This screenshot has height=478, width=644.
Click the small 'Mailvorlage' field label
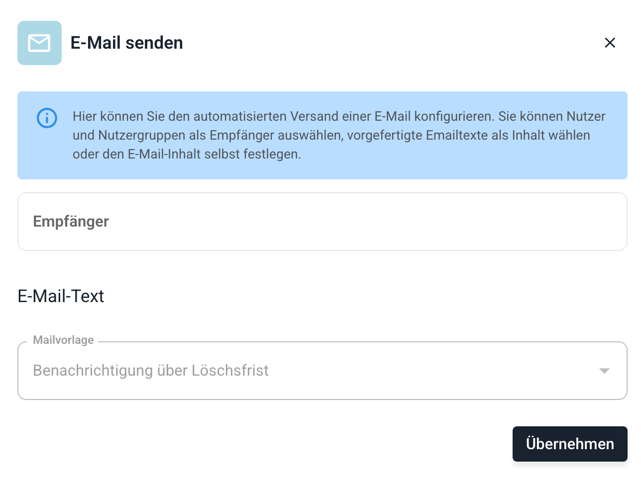coord(63,341)
